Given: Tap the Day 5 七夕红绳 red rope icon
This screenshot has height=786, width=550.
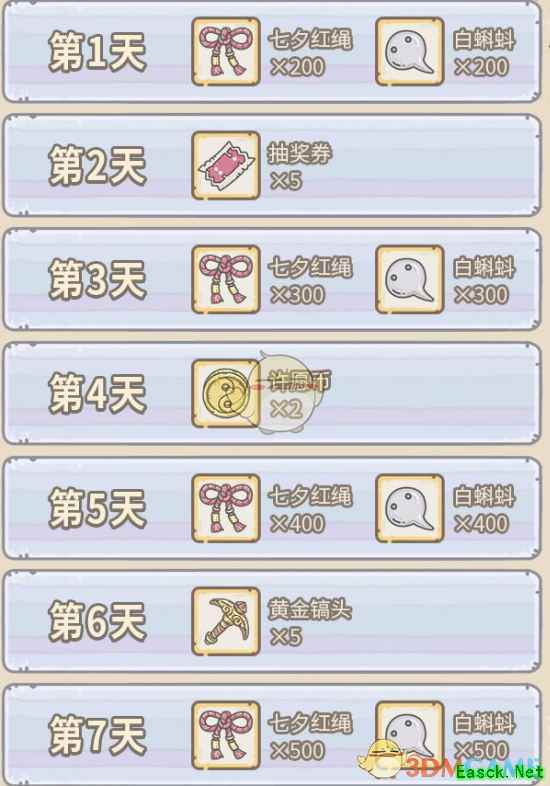Looking at the screenshot, I should pos(226,508).
